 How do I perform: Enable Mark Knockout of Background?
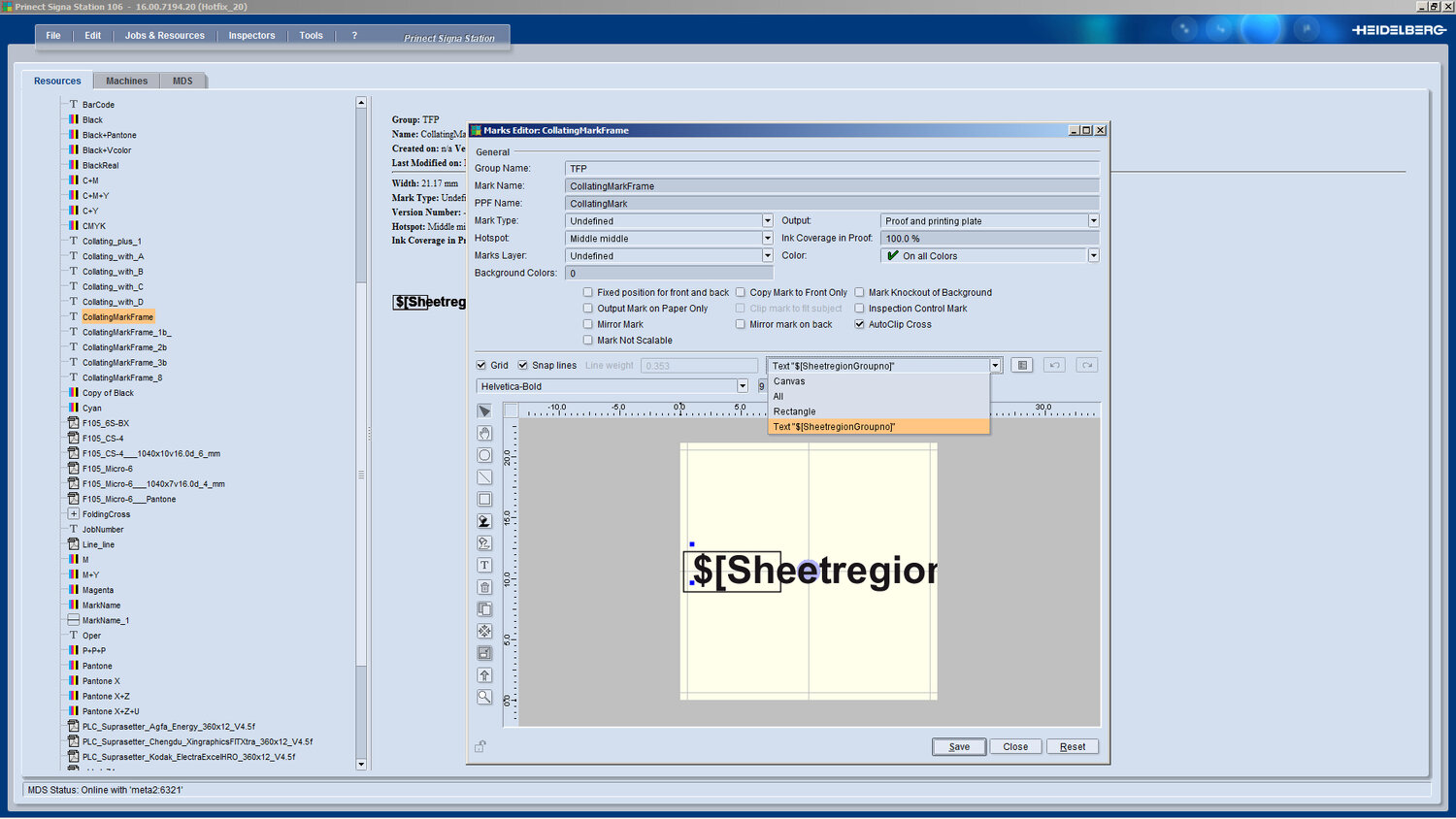tap(859, 292)
